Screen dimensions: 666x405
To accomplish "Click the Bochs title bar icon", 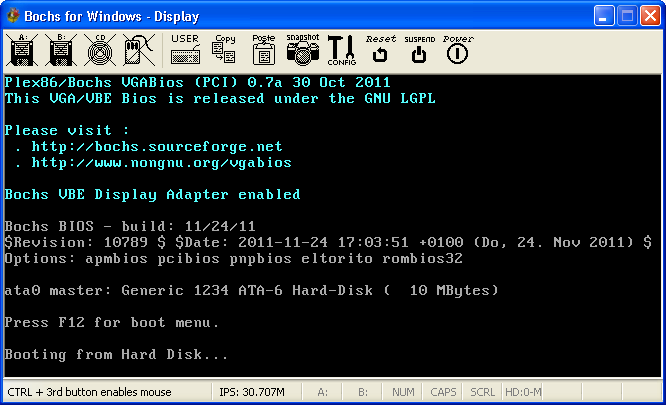I will point(14,16).
